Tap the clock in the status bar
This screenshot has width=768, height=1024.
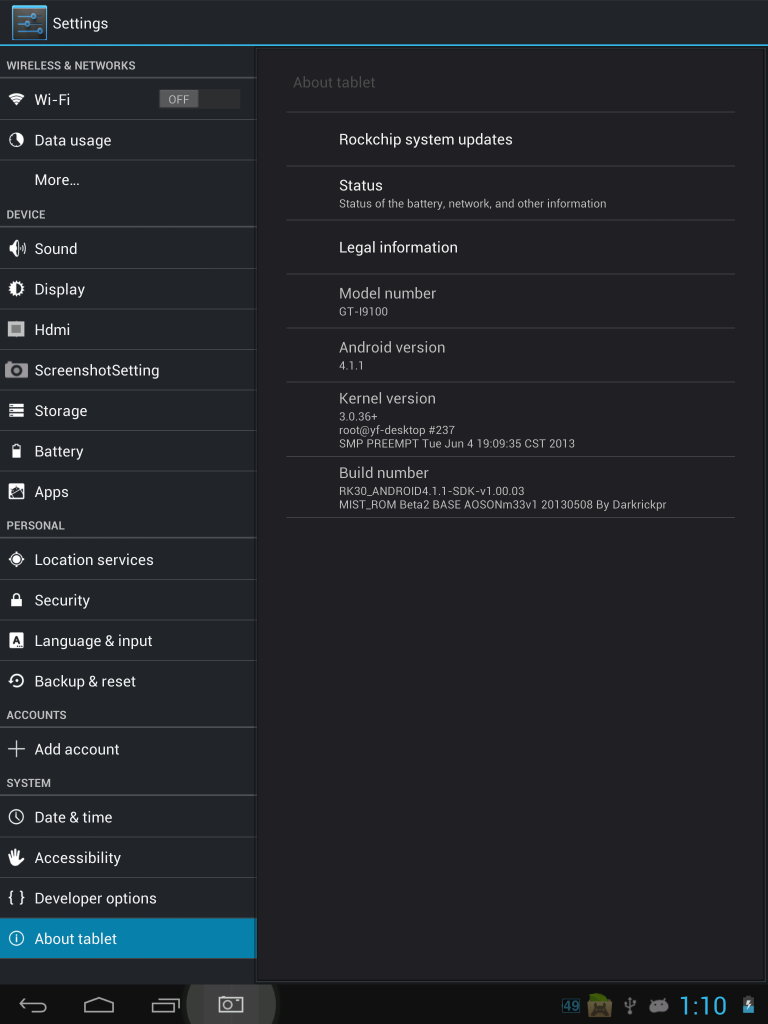[703, 1005]
